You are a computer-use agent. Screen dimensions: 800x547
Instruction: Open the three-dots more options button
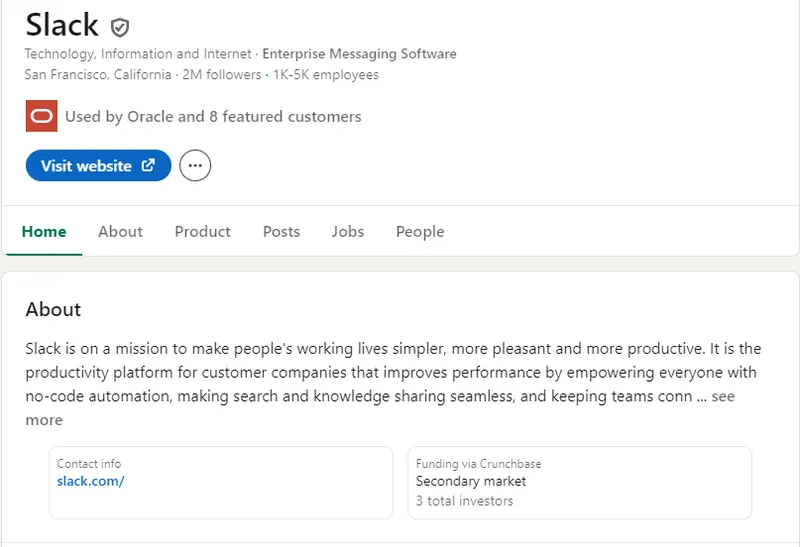[x=195, y=165]
